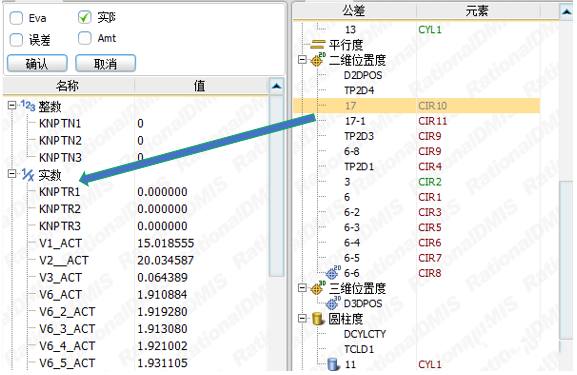Click the CIR7 element entry
The width and height of the screenshot is (577, 375).
[430, 258]
